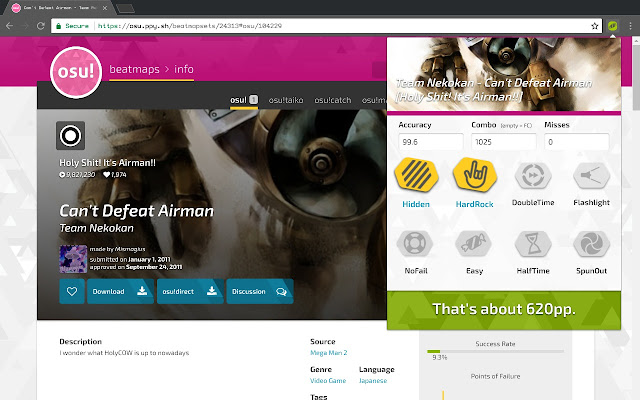Select the osu!catch mode tab
640x400 pixels.
[333, 100]
